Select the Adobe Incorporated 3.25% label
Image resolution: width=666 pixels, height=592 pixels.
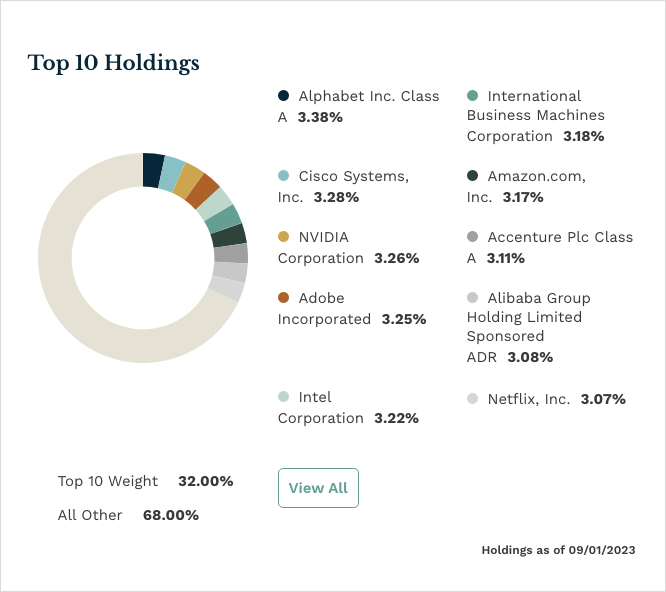pyautogui.click(x=352, y=309)
